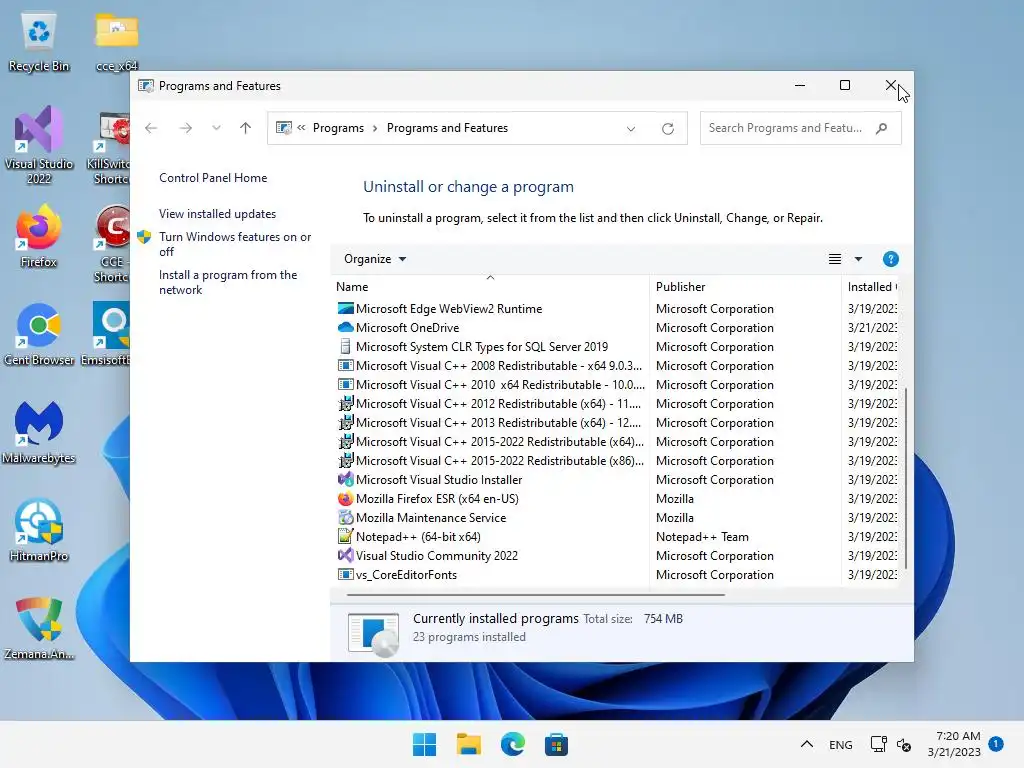Screen dimensions: 1024x768
Task: Open the Recycle Bin desktop icon
Action: click(39, 40)
